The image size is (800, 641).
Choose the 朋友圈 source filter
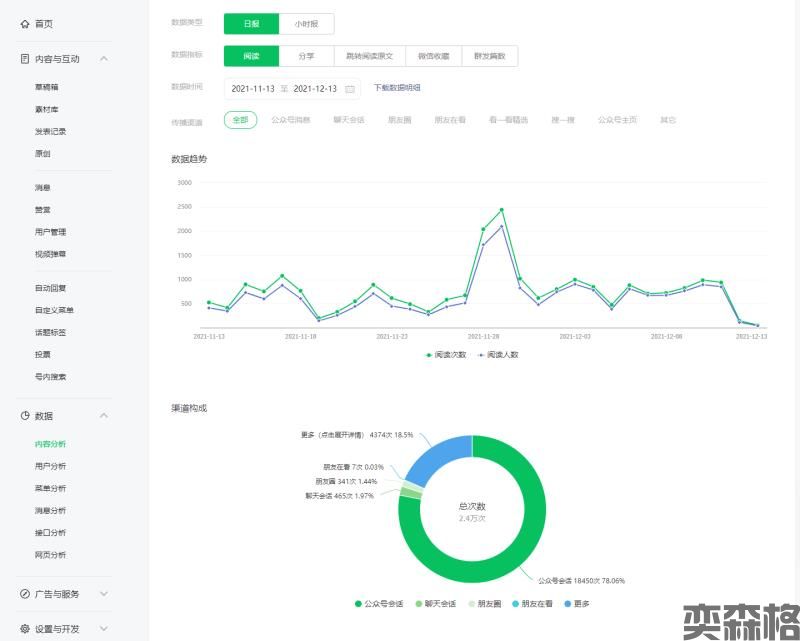[x=400, y=120]
